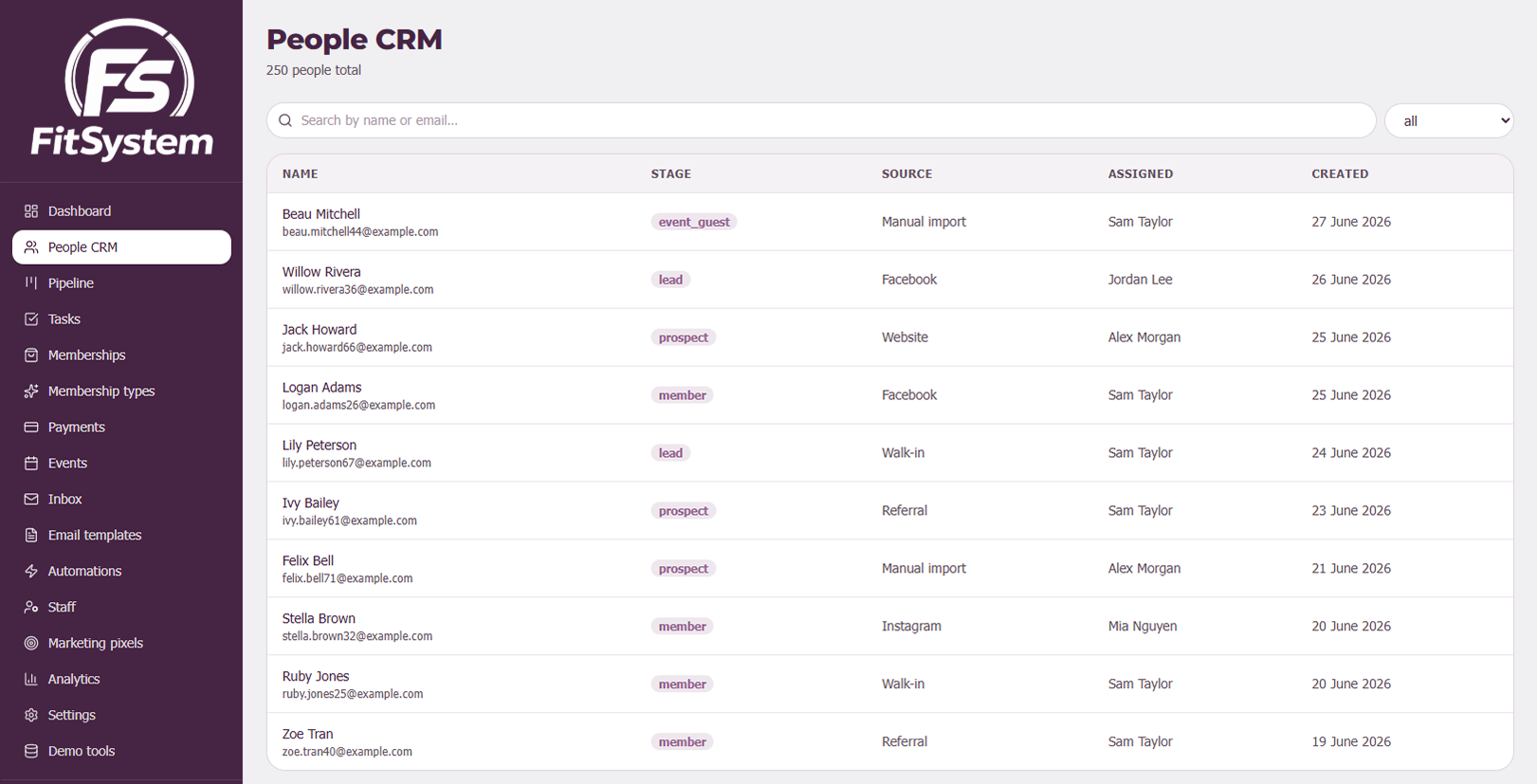Image resolution: width=1537 pixels, height=784 pixels.
Task: Click the Instagram source cell
Action: (911, 626)
